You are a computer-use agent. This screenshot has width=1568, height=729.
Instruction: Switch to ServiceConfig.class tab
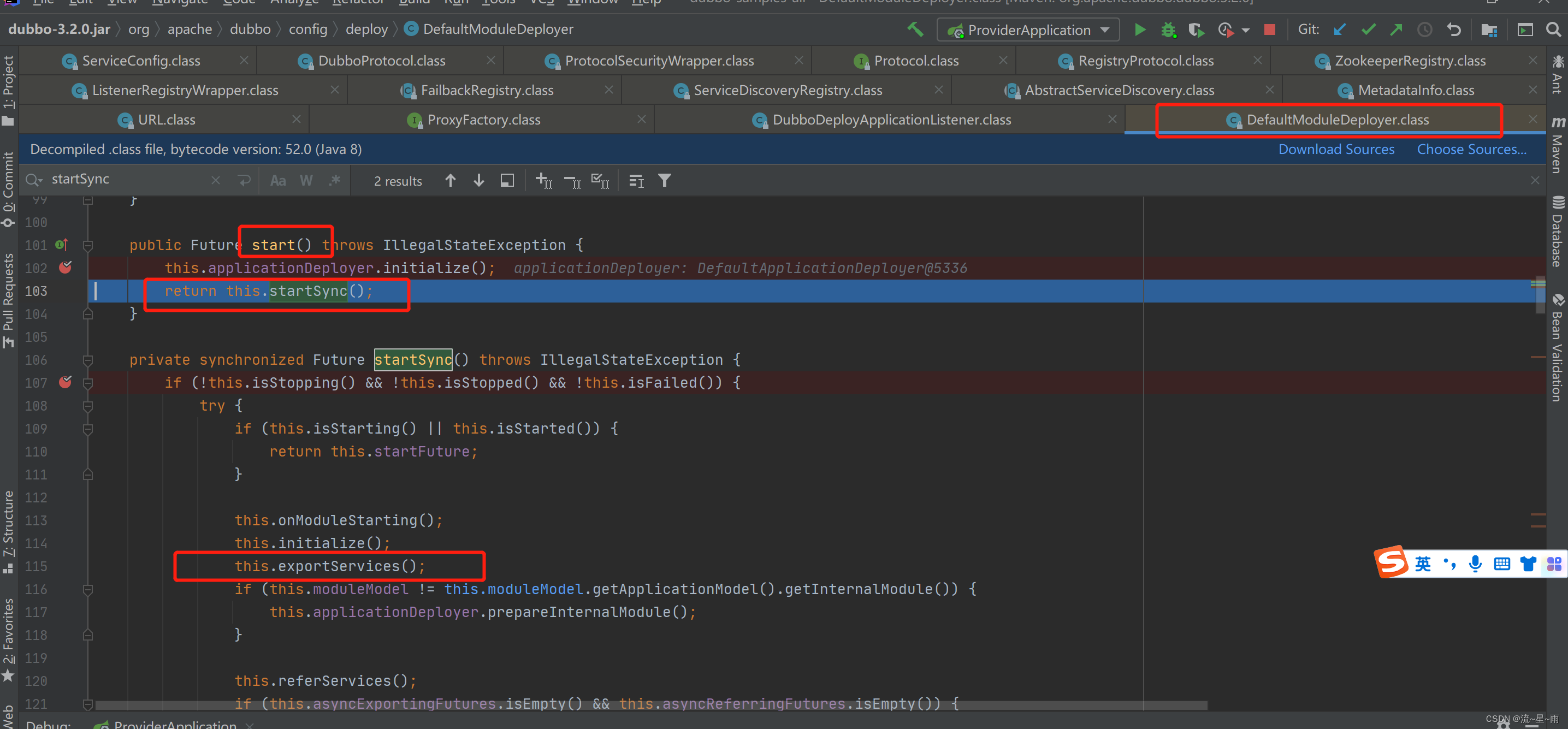(x=140, y=60)
